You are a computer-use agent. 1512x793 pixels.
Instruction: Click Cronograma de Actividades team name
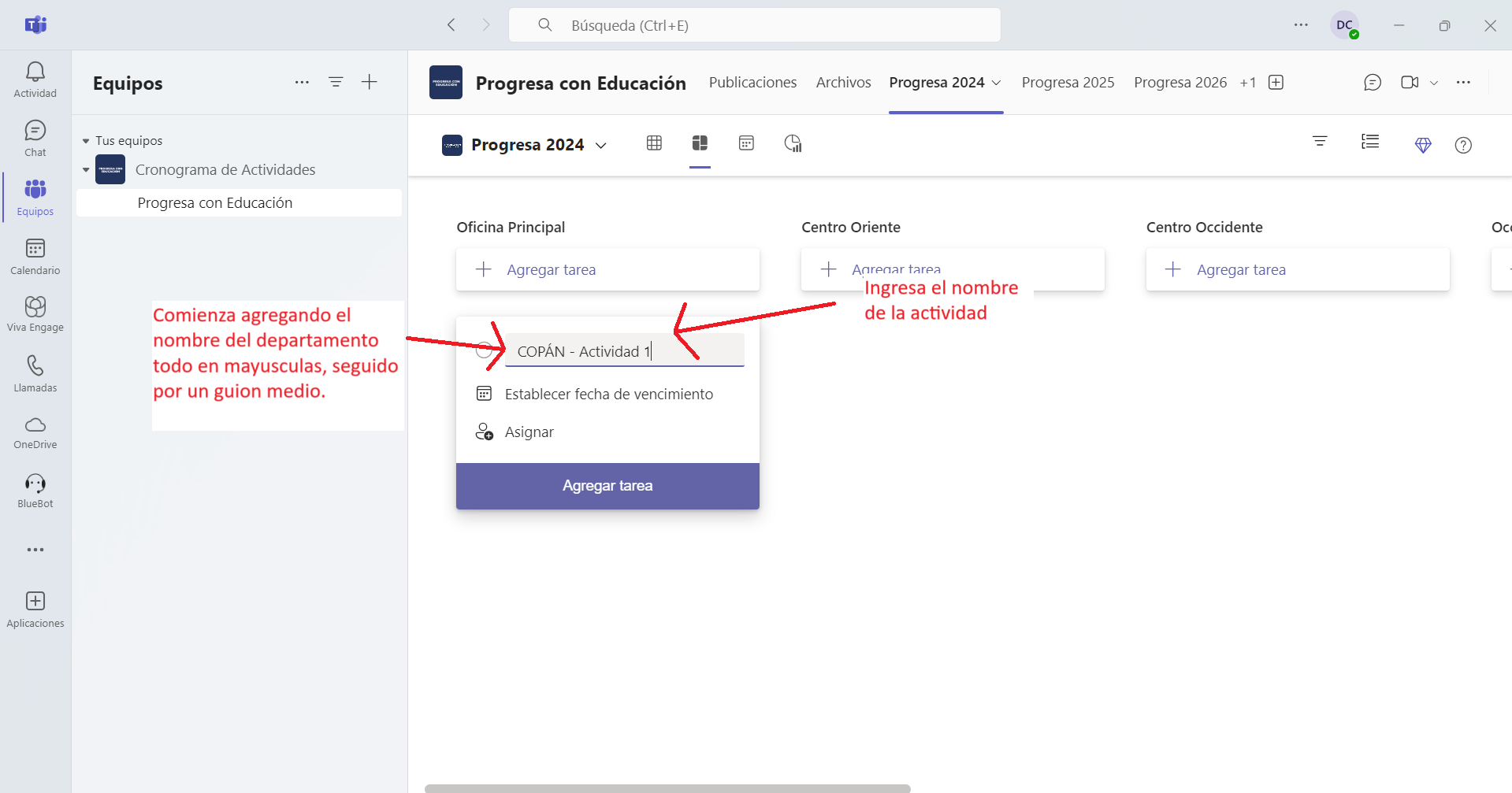click(225, 169)
